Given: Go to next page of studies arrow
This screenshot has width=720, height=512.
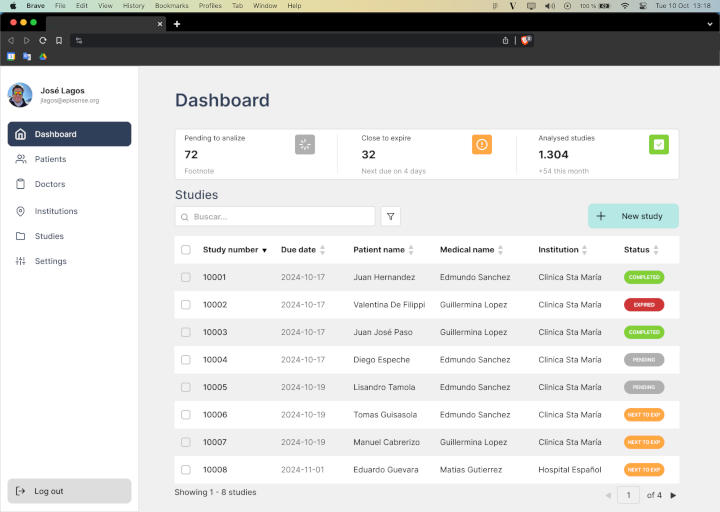Looking at the screenshot, I should (673, 495).
